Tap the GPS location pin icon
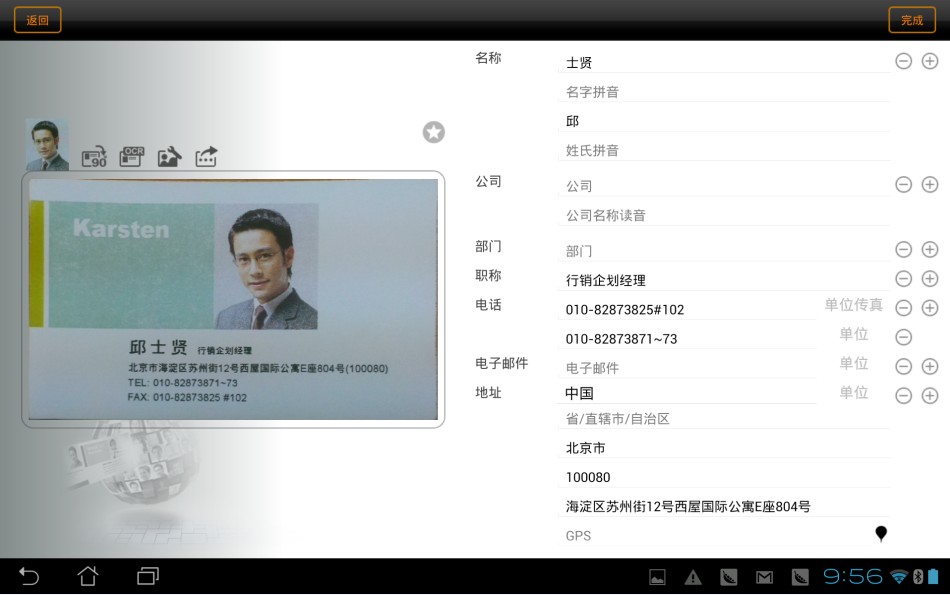The image size is (950, 595). click(x=881, y=534)
